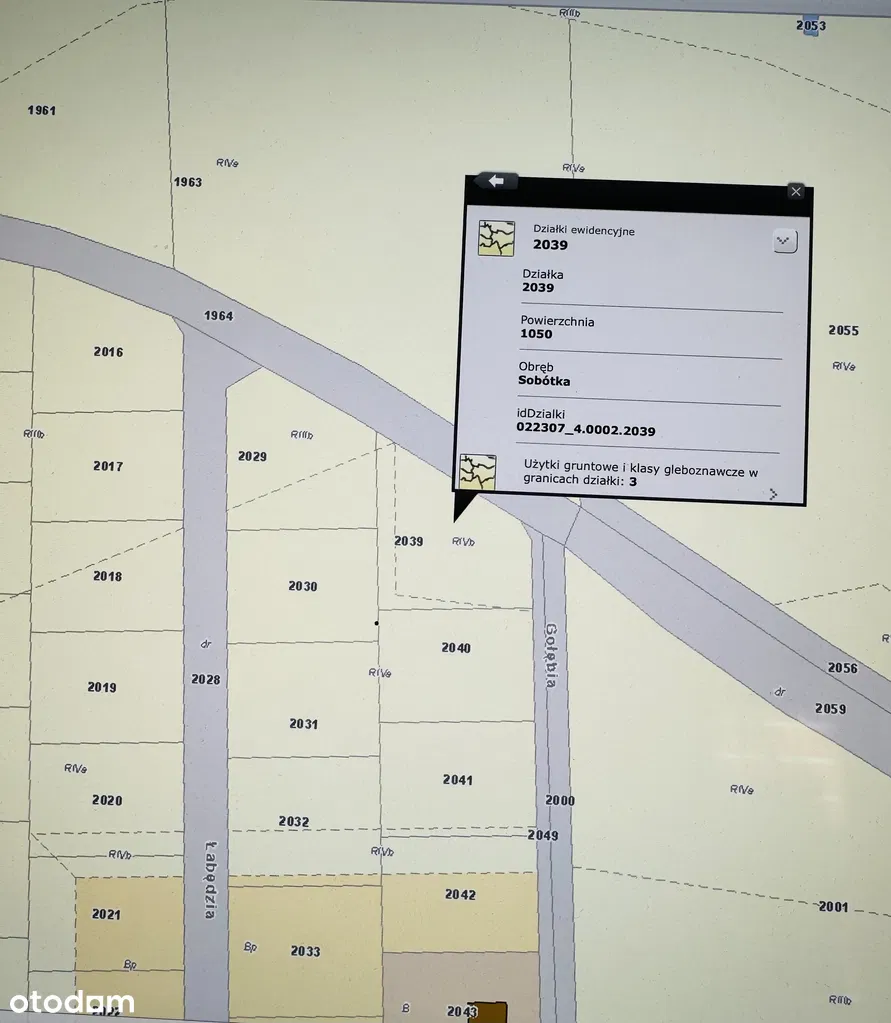891x1023 pixels.
Task: Click the Użytki gruntowe layer icon
Action: 477,472
